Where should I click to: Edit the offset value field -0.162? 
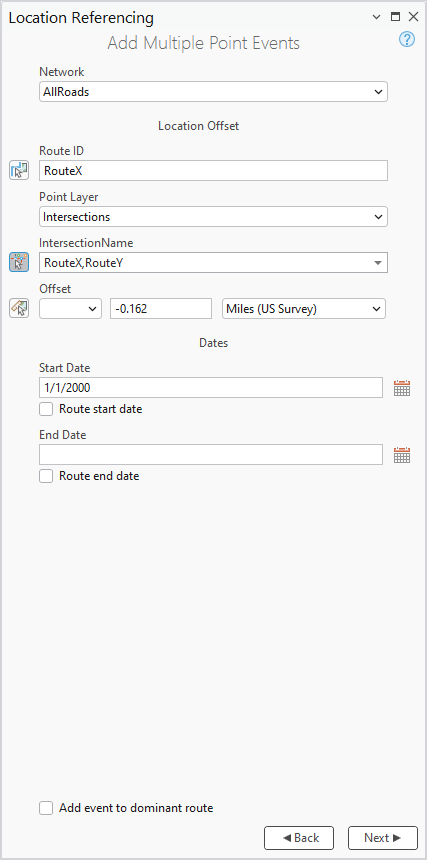[161, 309]
